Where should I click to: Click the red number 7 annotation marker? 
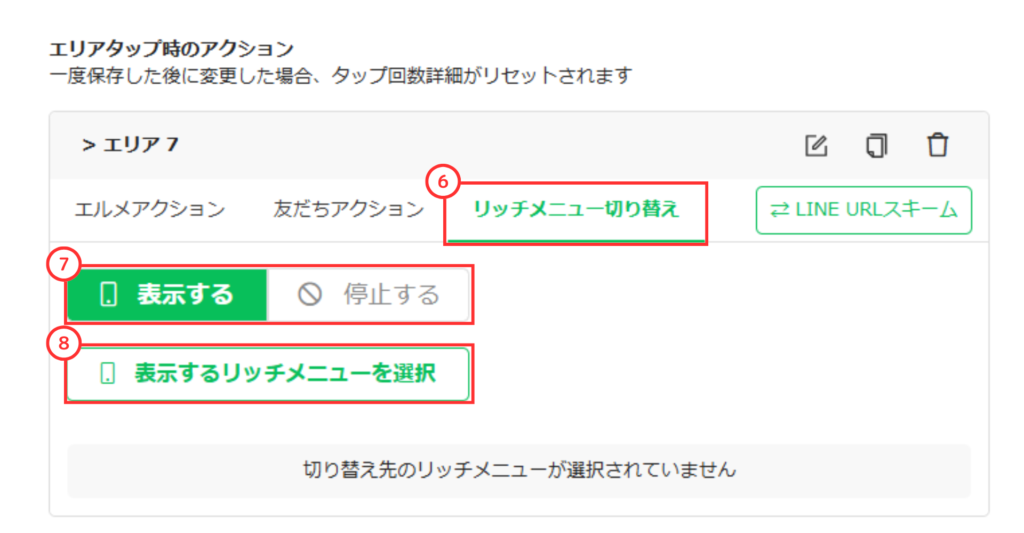point(65,264)
